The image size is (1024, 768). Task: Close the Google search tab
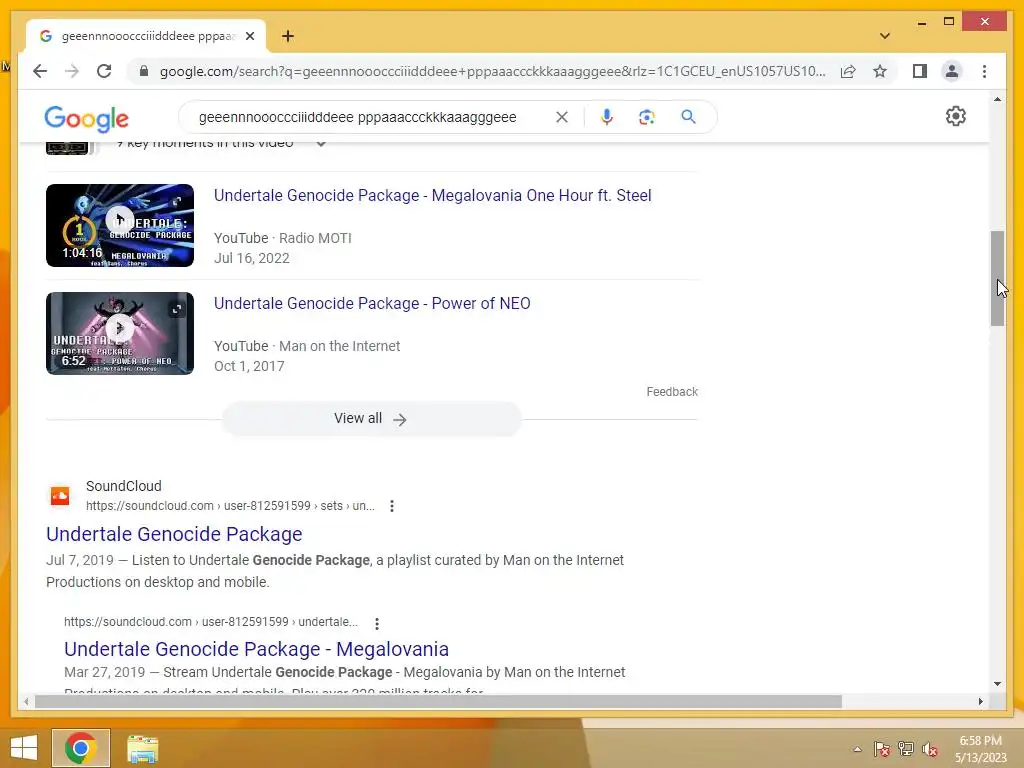[x=249, y=36]
